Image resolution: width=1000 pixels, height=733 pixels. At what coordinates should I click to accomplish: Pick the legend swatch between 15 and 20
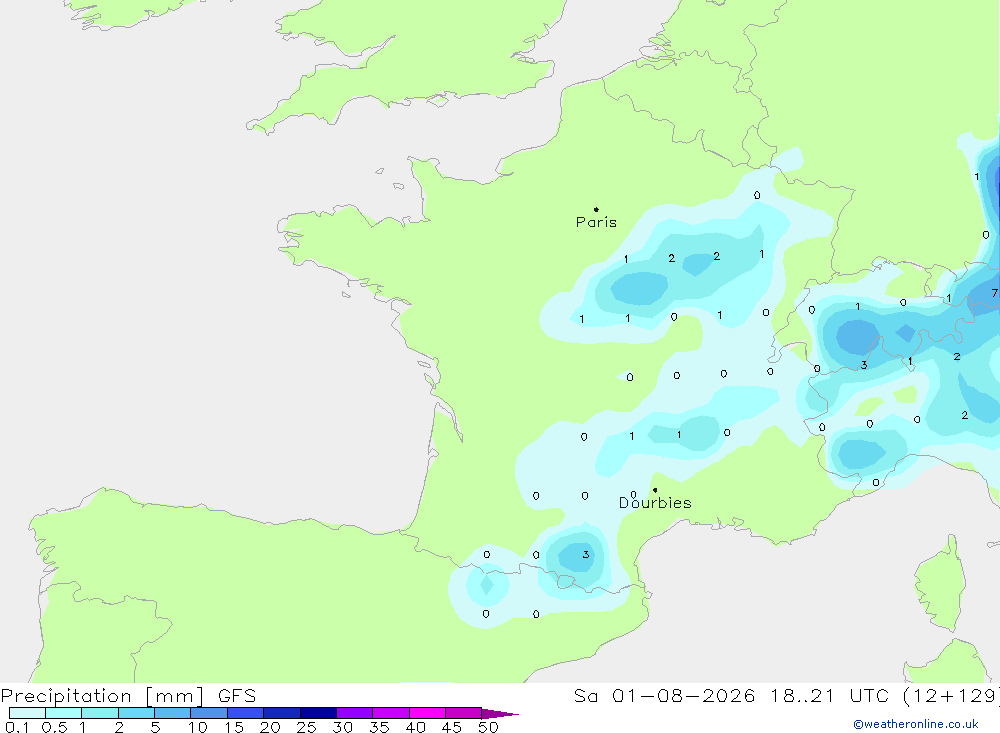coord(245,713)
